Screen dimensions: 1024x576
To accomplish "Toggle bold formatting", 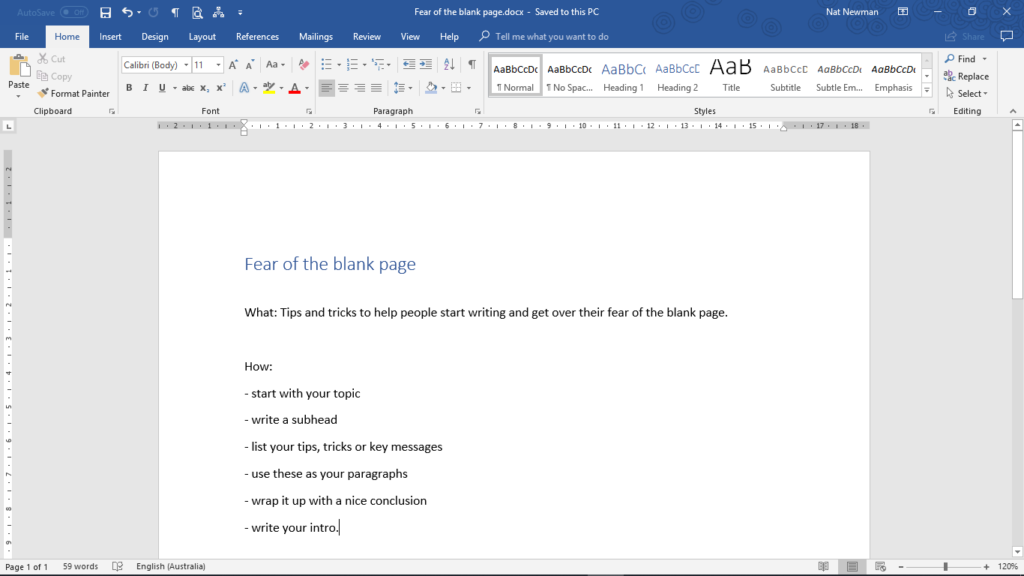I will pos(128,88).
